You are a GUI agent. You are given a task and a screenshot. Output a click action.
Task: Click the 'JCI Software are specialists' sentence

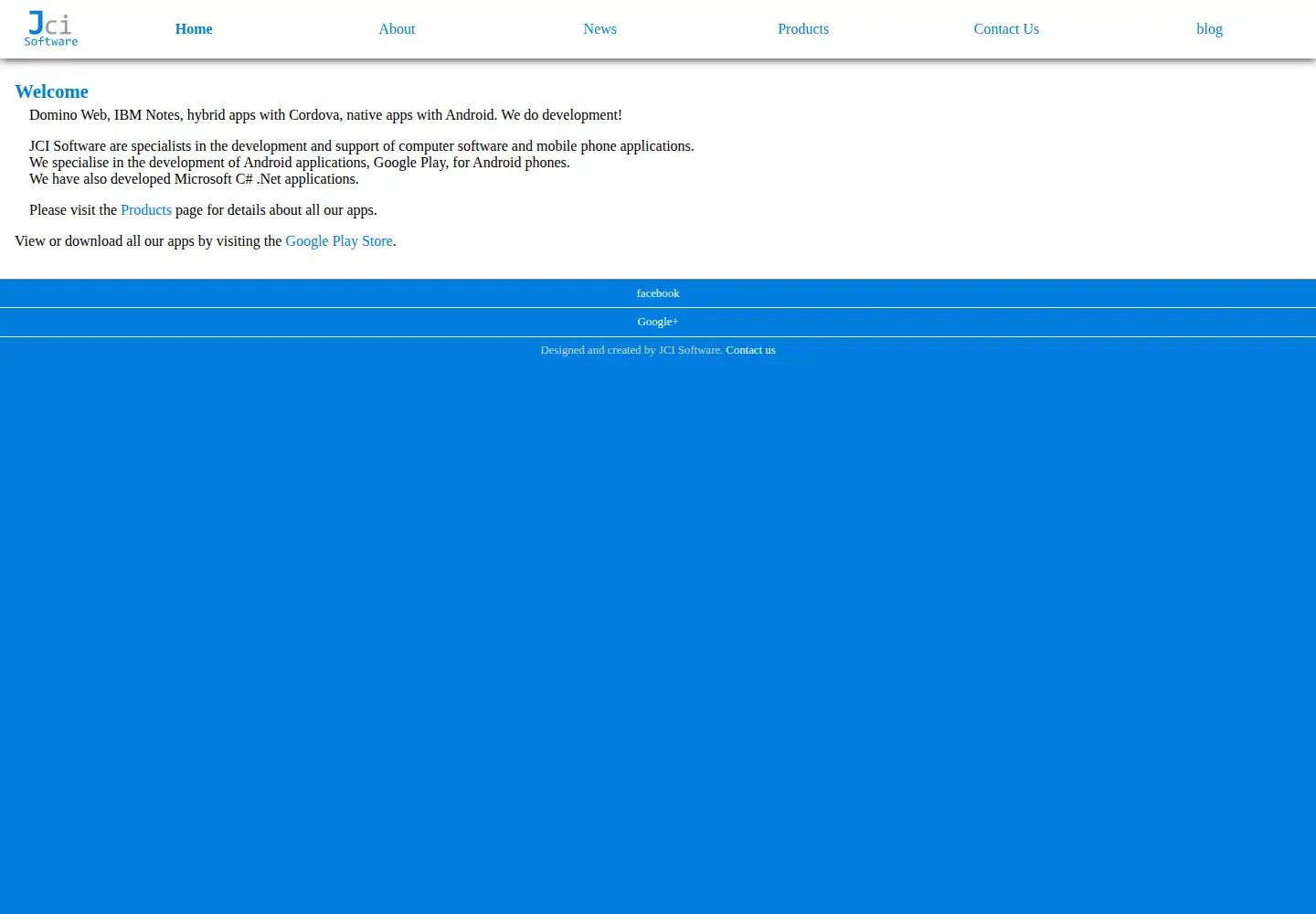(x=362, y=146)
